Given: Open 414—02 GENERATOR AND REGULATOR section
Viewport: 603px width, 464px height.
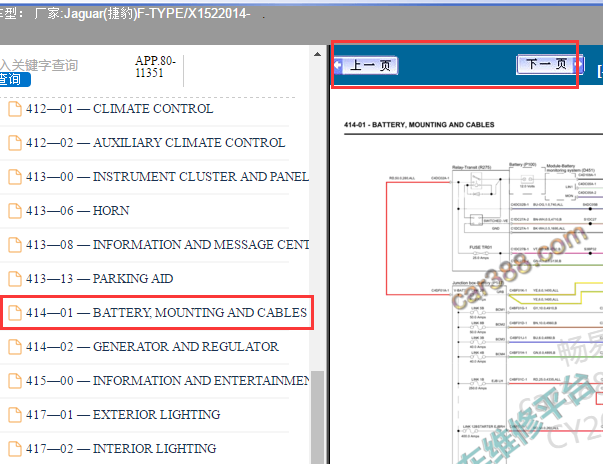Looking at the screenshot, I should coord(152,347).
